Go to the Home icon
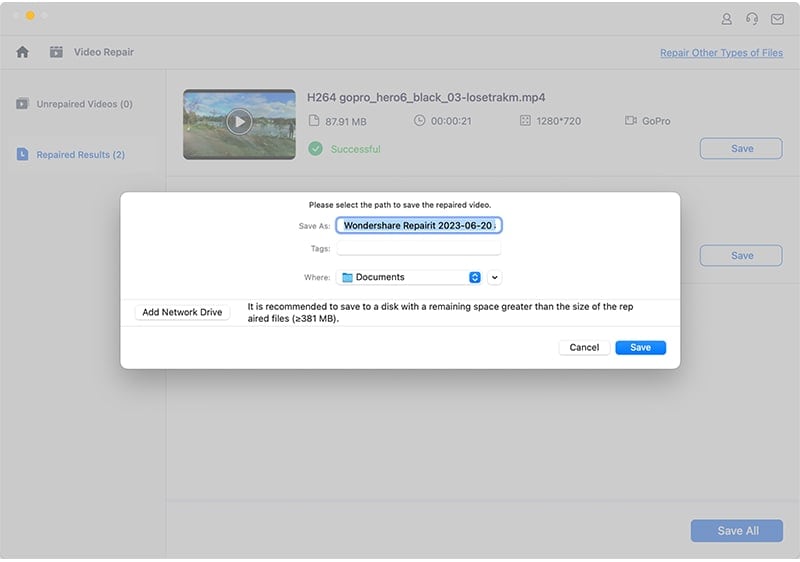The image size is (800, 562). tap(22, 52)
